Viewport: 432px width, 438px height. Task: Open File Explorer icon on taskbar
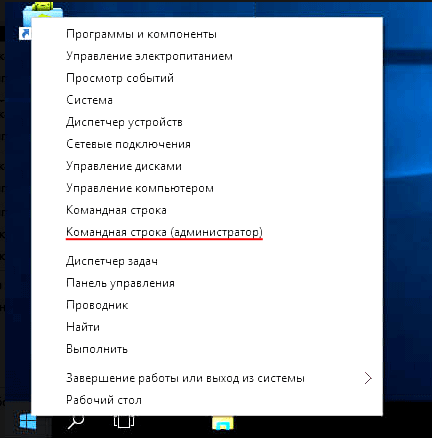click(223, 423)
